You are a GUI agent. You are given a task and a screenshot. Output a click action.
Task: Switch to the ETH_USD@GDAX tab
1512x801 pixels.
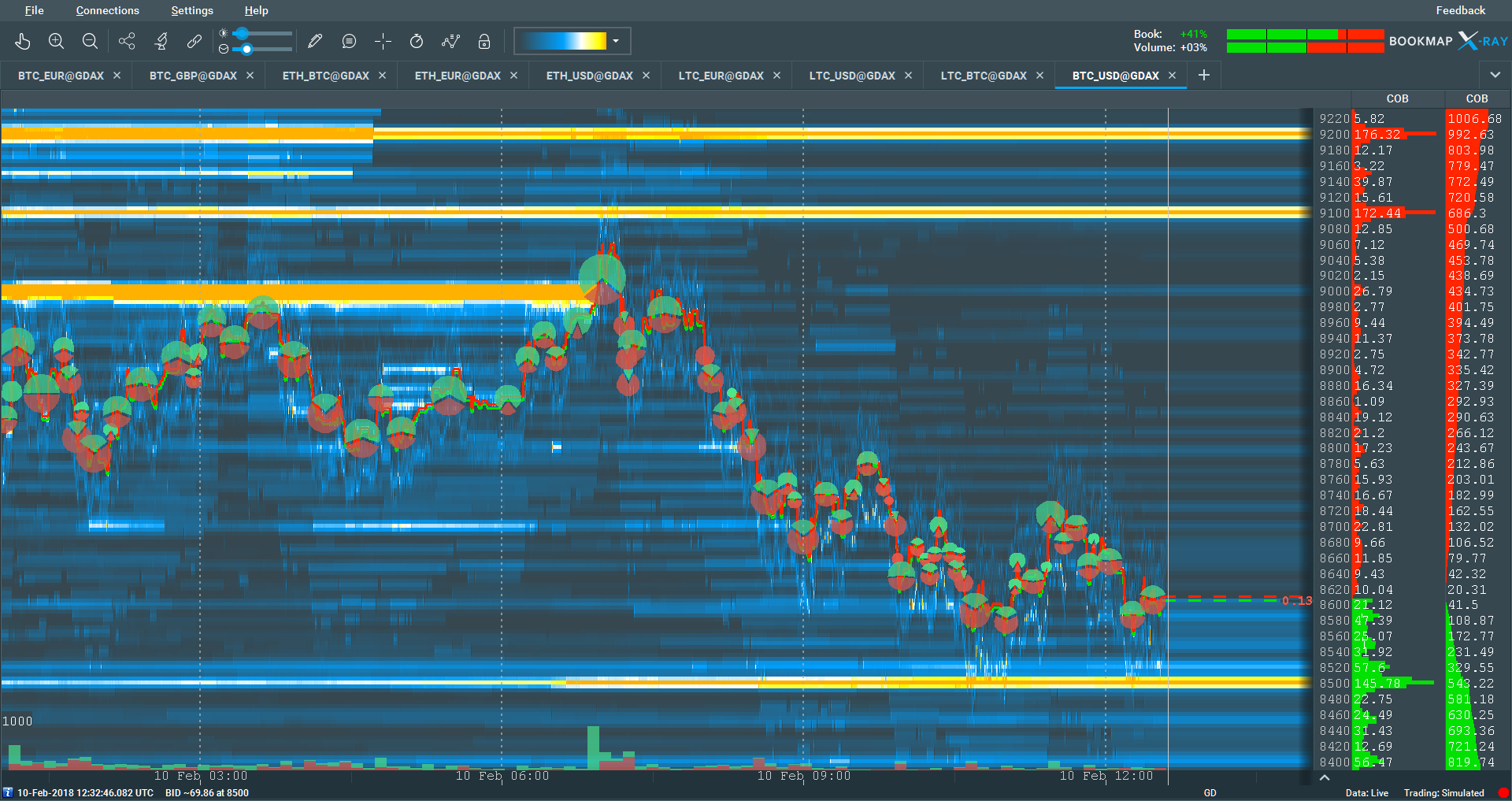(589, 76)
